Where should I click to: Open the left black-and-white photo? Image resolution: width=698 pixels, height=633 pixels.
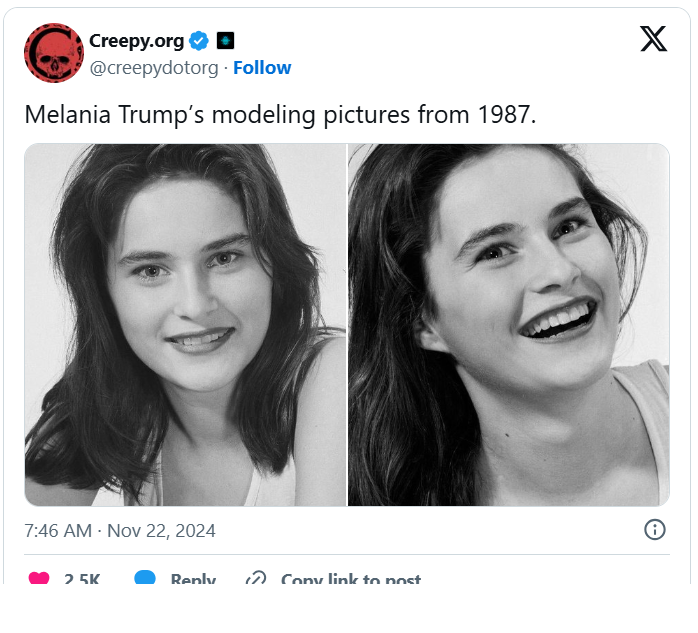pyautogui.click(x=185, y=325)
